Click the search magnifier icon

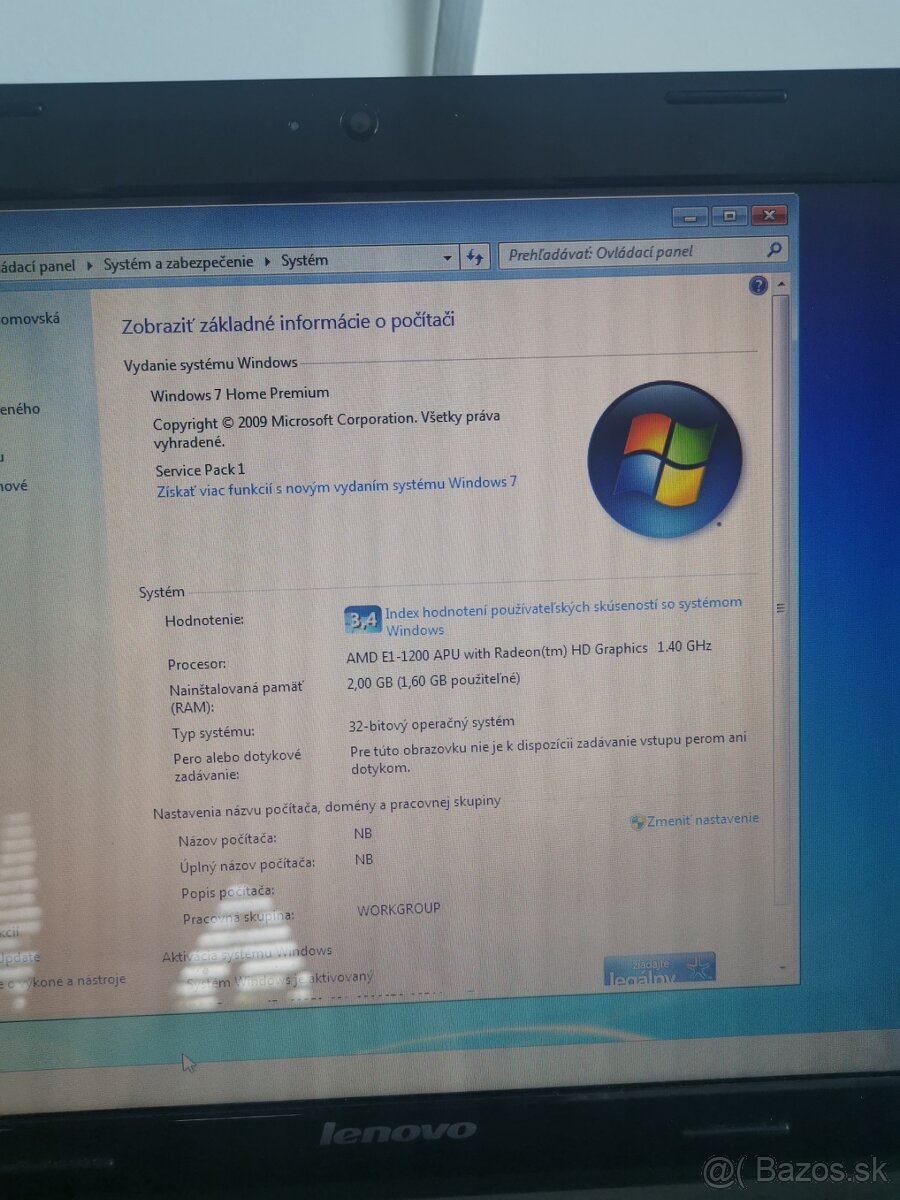pyautogui.click(x=771, y=251)
